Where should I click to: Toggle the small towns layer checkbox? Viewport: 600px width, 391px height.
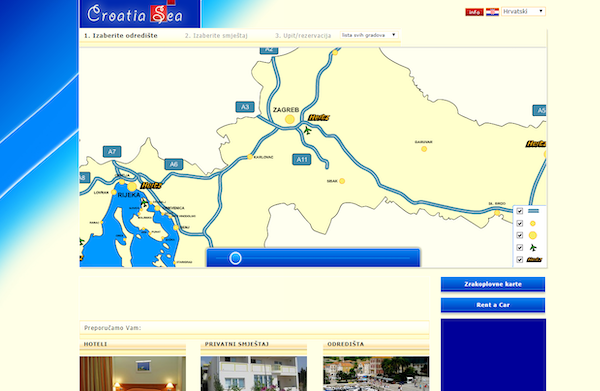(520, 223)
